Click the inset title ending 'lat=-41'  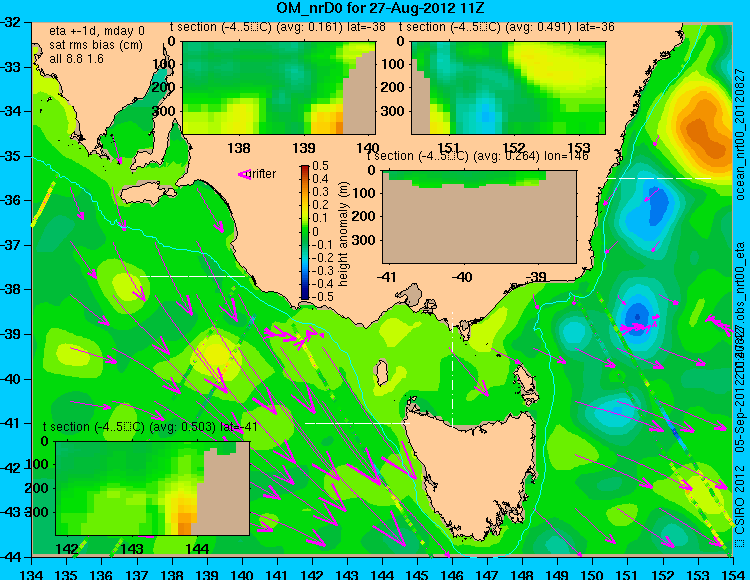(150, 427)
